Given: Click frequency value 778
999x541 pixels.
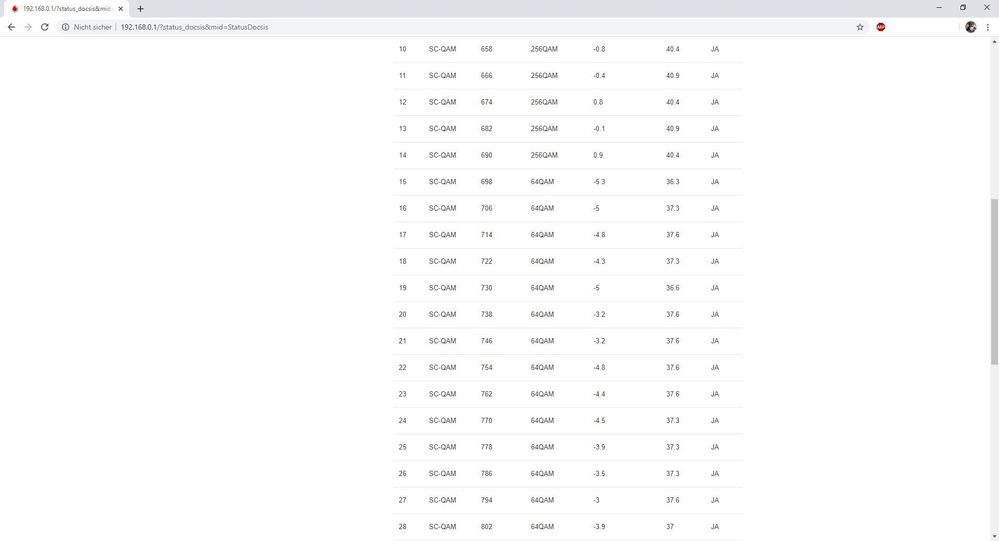Looking at the screenshot, I should point(487,447).
